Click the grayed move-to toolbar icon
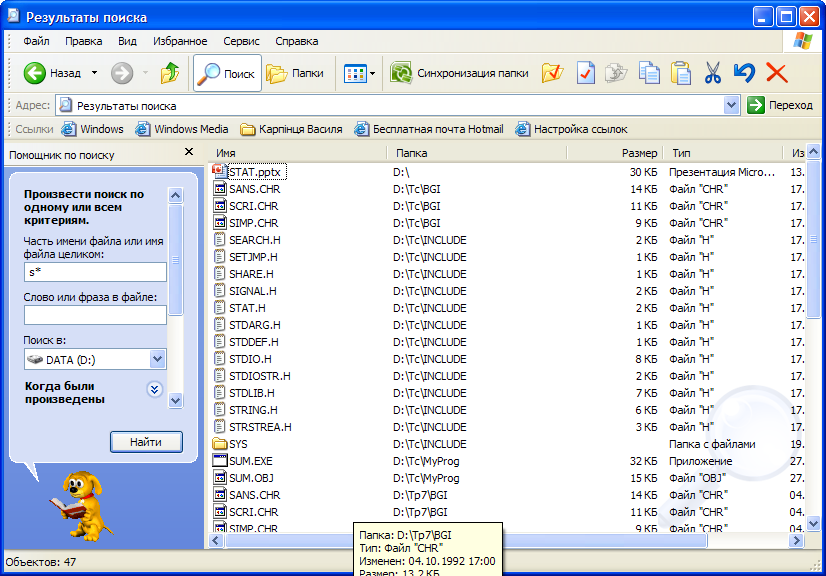The image size is (826, 576). point(616,73)
